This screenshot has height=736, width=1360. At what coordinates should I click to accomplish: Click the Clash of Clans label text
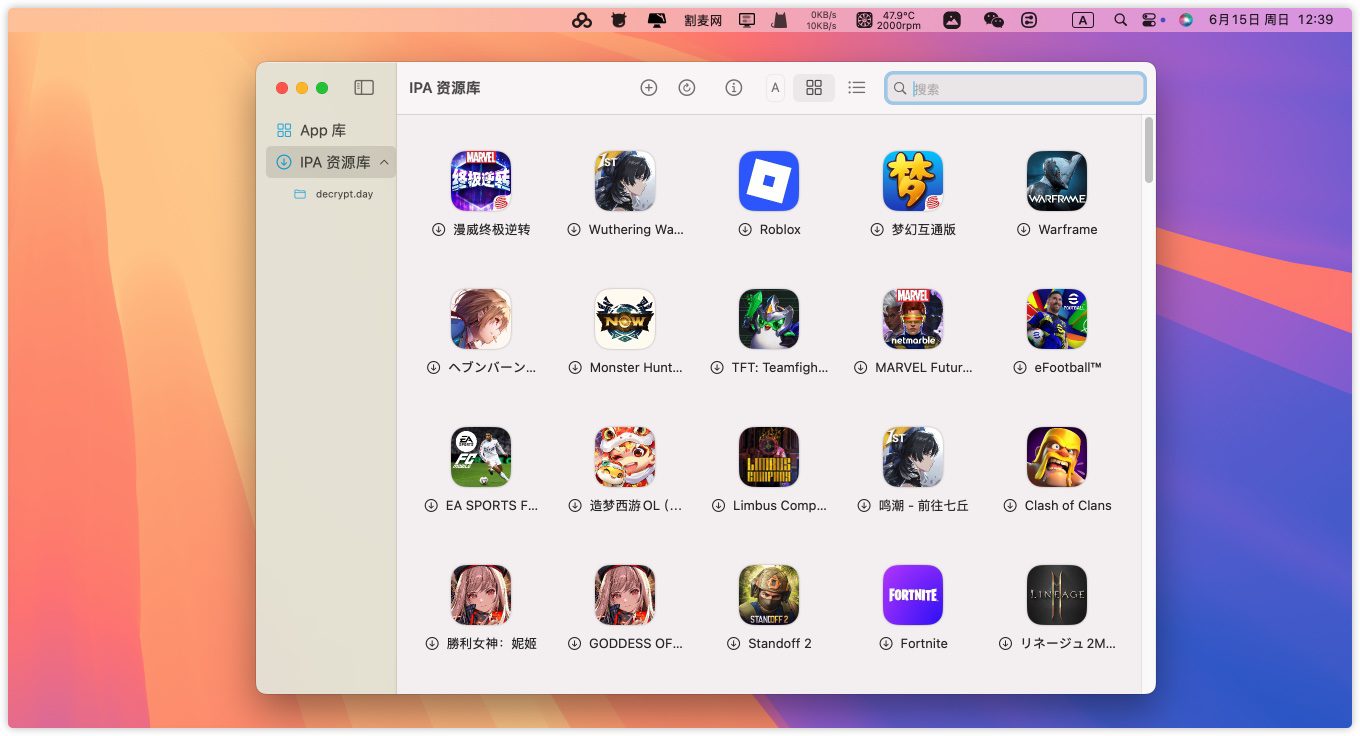click(1068, 505)
